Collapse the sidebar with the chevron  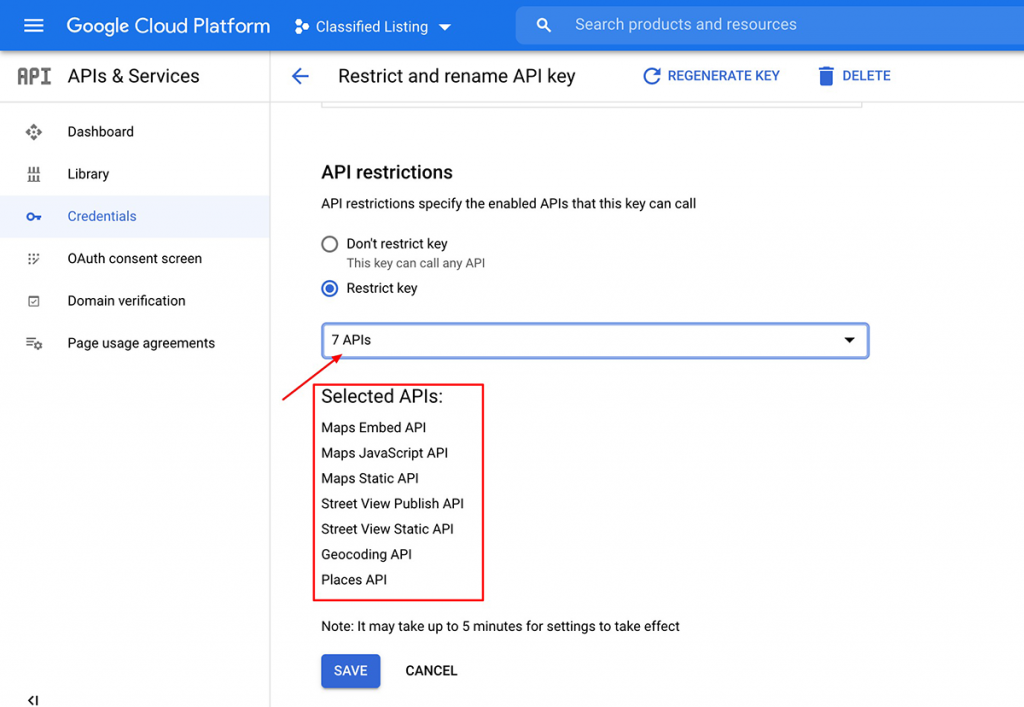[x=33, y=700]
